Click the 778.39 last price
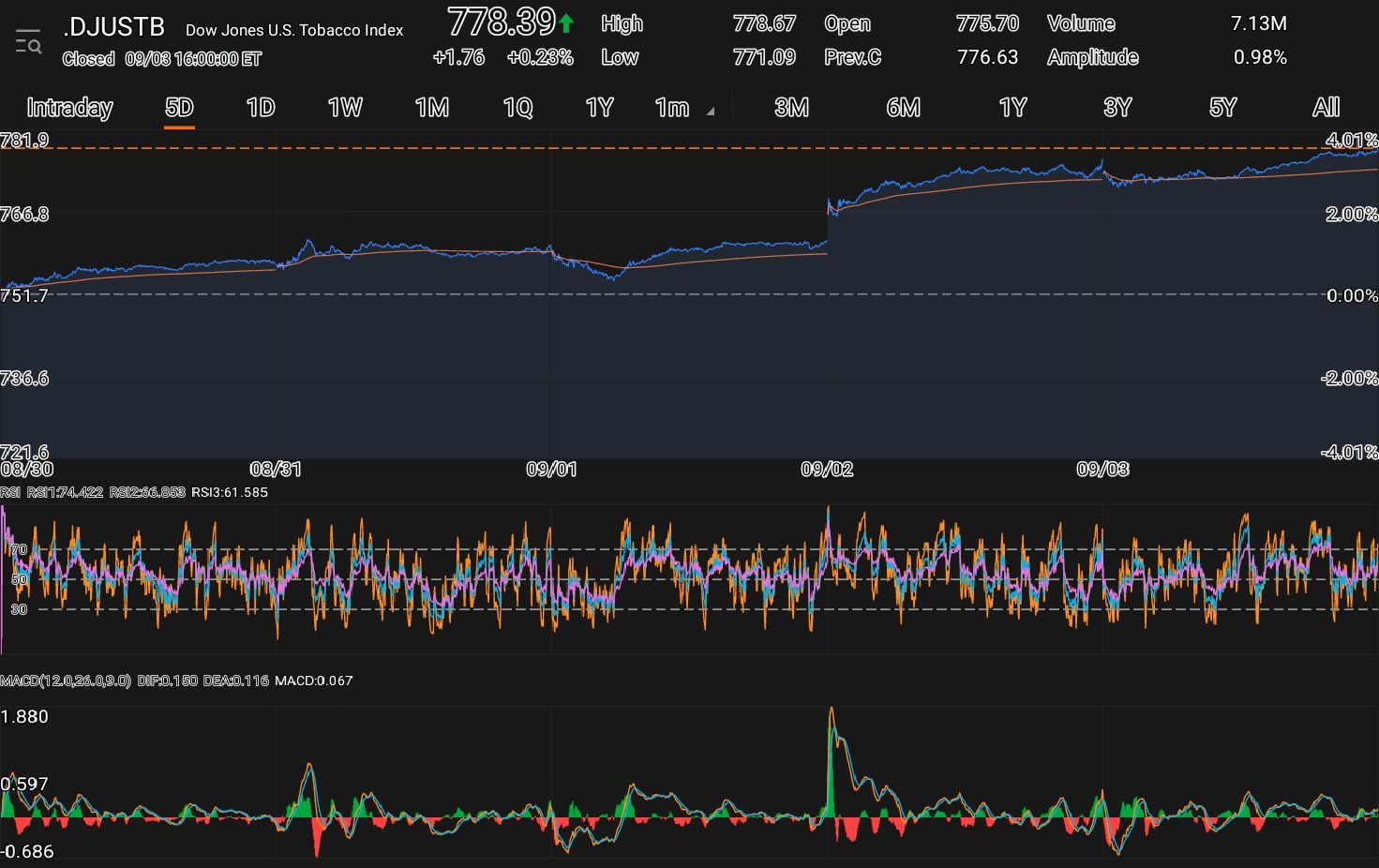1379x868 pixels. pos(501,22)
